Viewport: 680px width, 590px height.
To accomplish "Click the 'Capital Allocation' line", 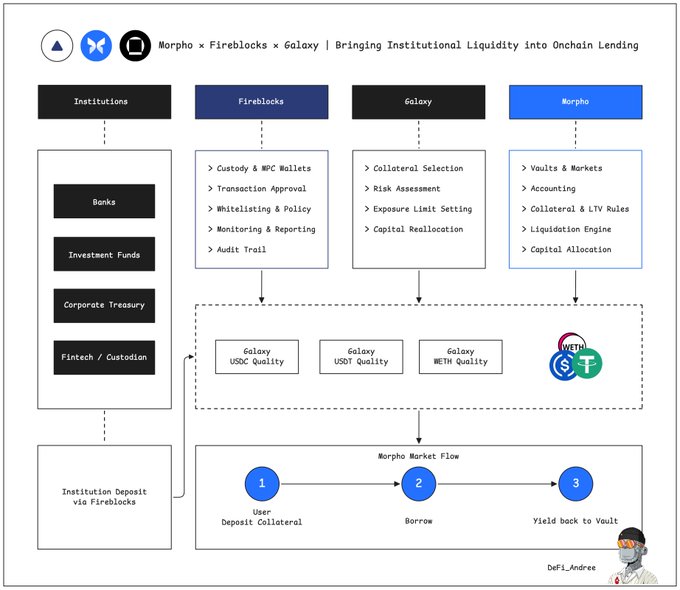I will (x=566, y=249).
